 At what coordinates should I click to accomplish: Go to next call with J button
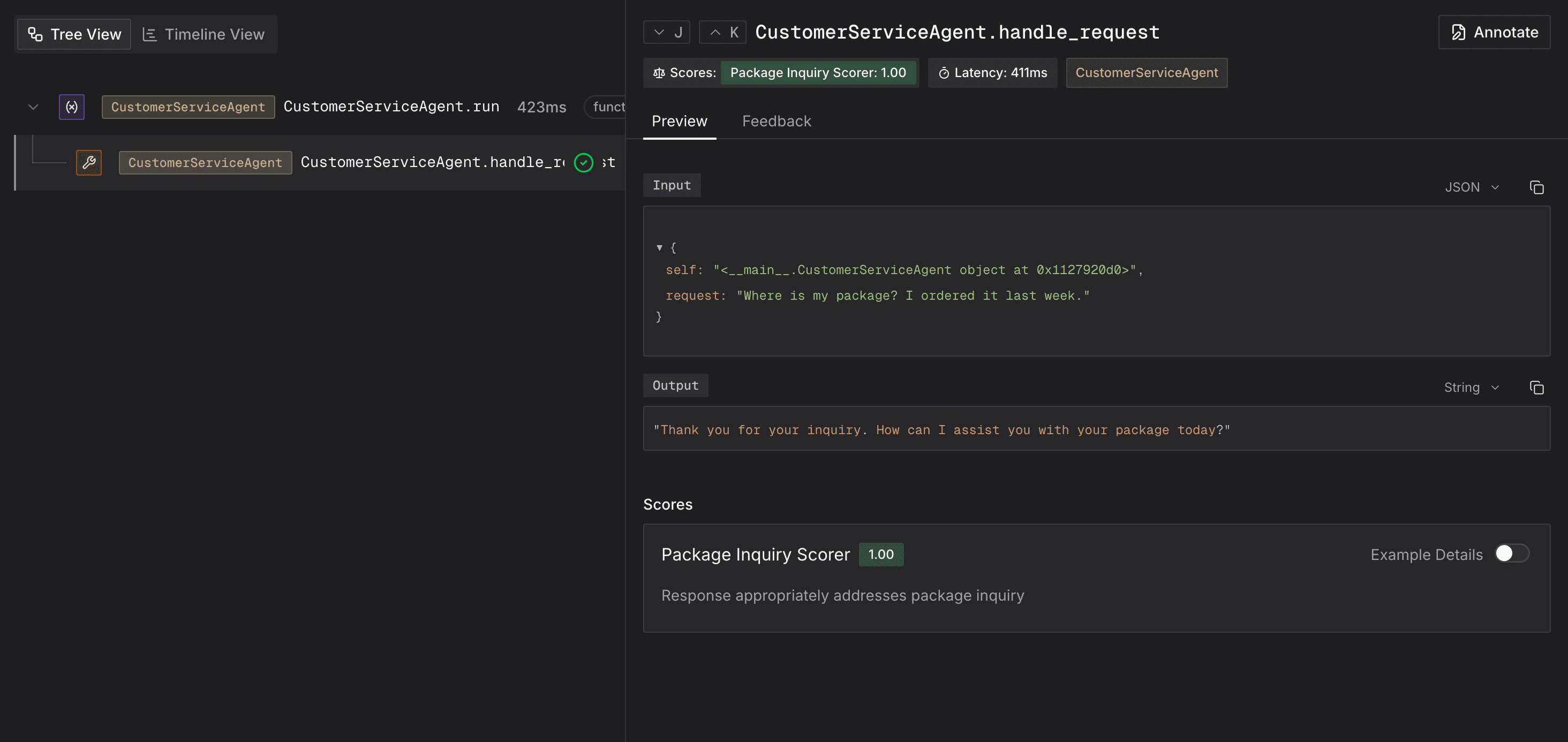click(667, 32)
